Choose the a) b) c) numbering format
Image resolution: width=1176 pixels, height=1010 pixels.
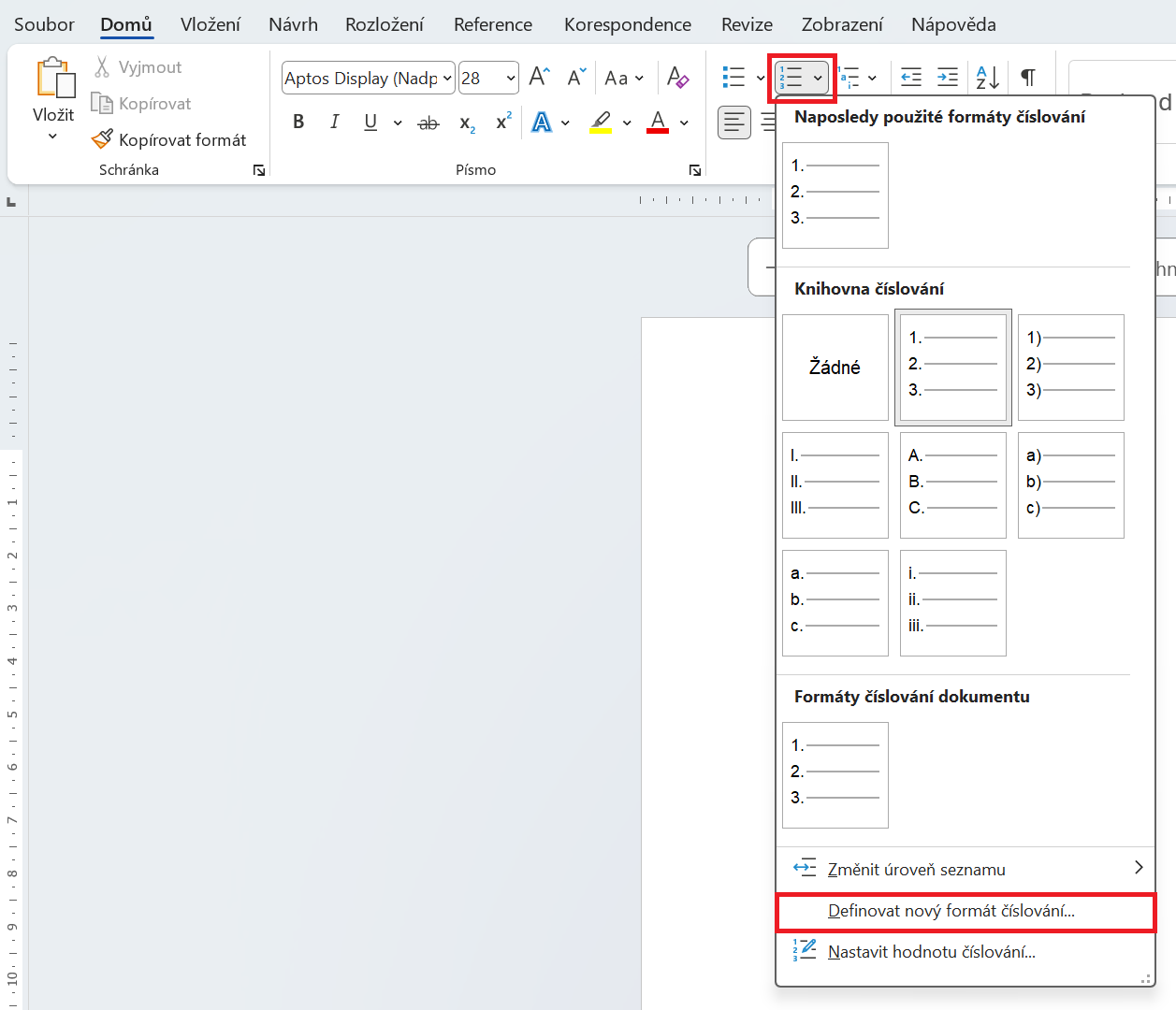coord(1071,485)
